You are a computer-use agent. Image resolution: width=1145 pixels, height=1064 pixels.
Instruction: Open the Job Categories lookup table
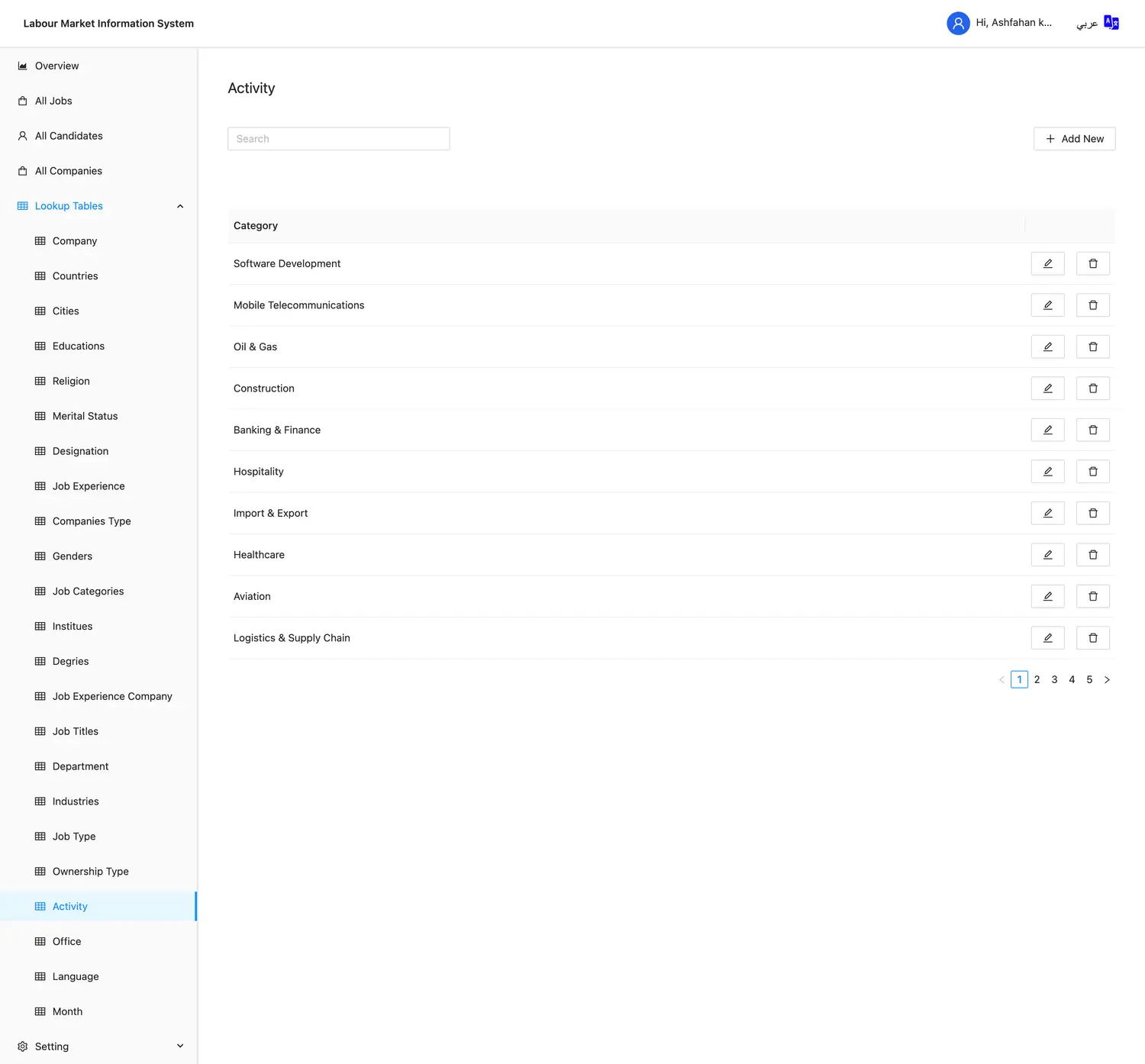click(x=88, y=592)
